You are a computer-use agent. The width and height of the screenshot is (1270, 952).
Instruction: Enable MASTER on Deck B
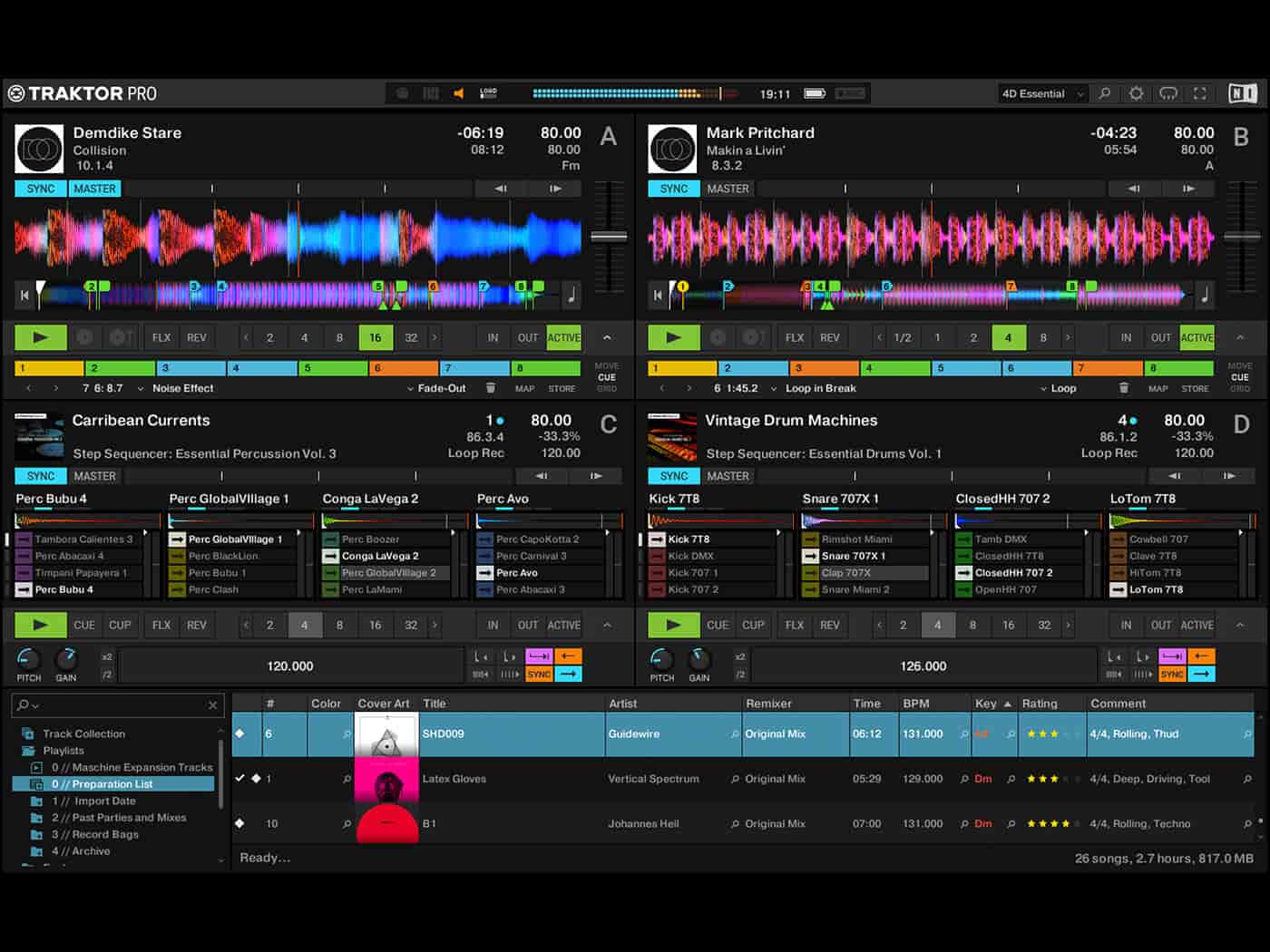pos(728,188)
